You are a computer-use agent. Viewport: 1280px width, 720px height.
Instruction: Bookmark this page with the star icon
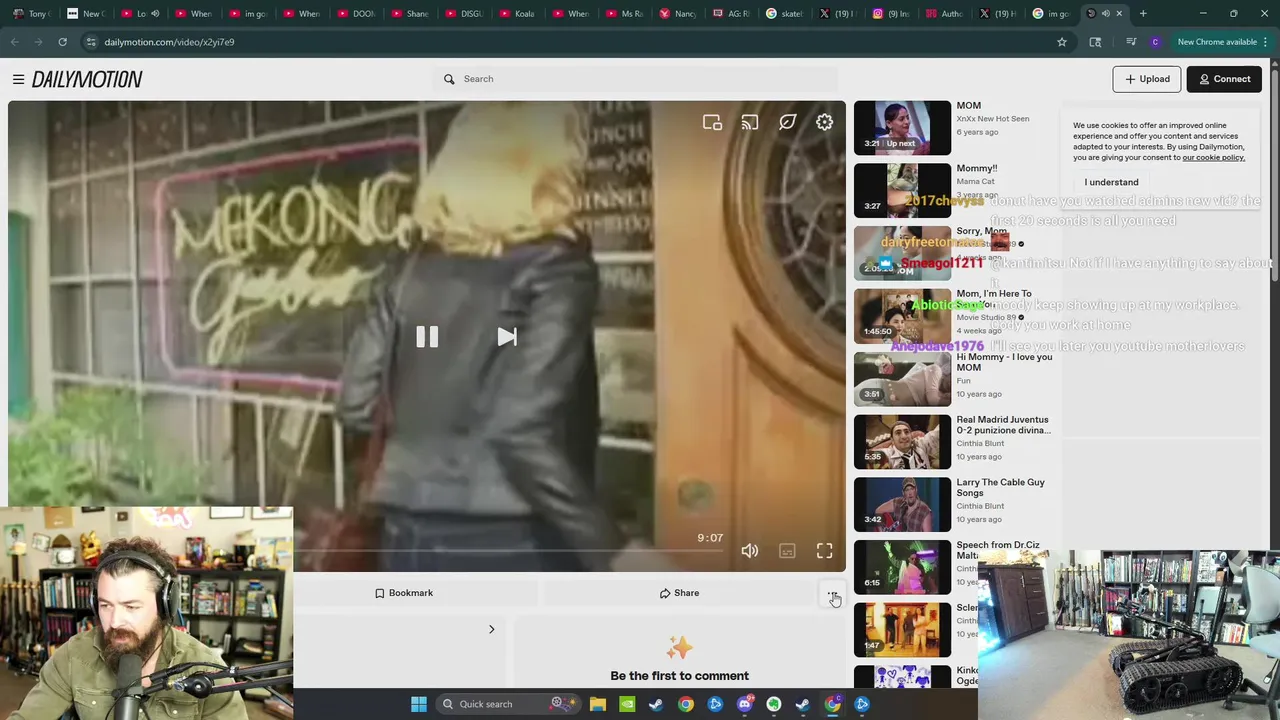click(1062, 42)
